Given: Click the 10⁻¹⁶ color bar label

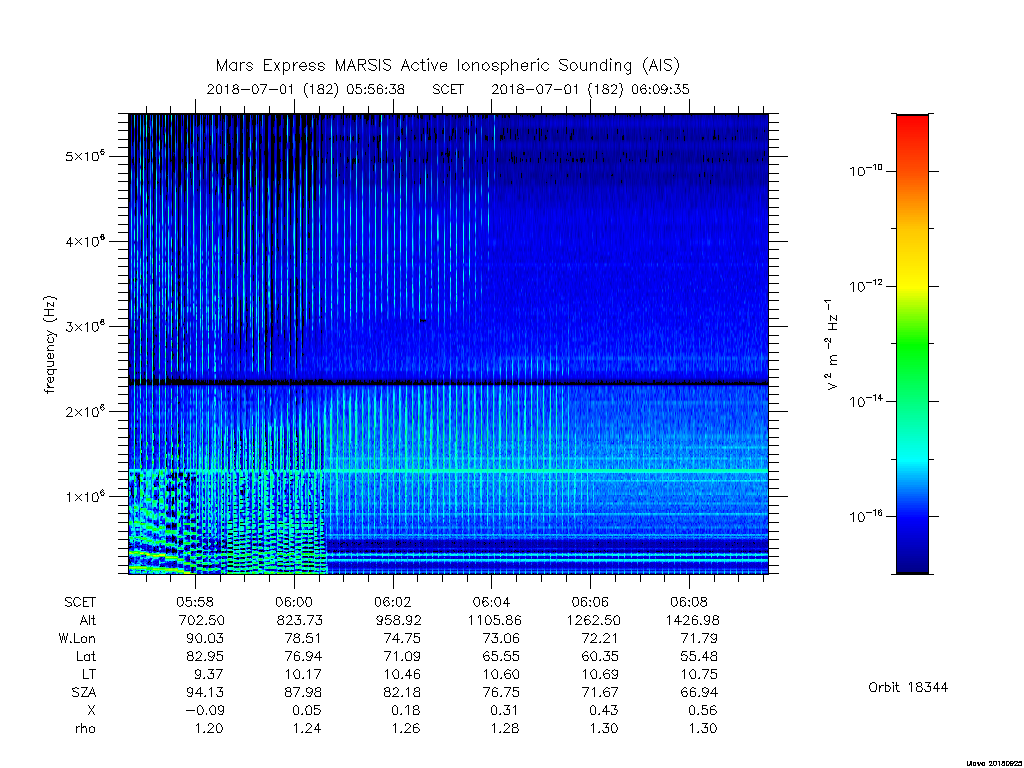Looking at the screenshot, I should click(x=865, y=516).
